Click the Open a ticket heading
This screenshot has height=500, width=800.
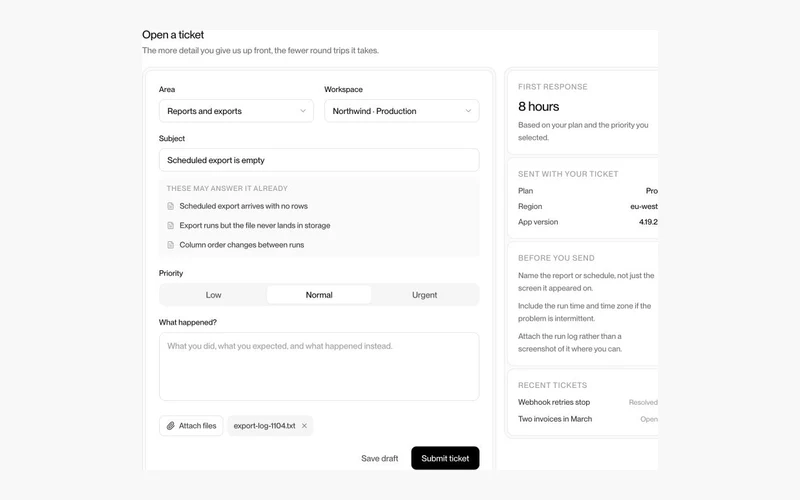173,35
